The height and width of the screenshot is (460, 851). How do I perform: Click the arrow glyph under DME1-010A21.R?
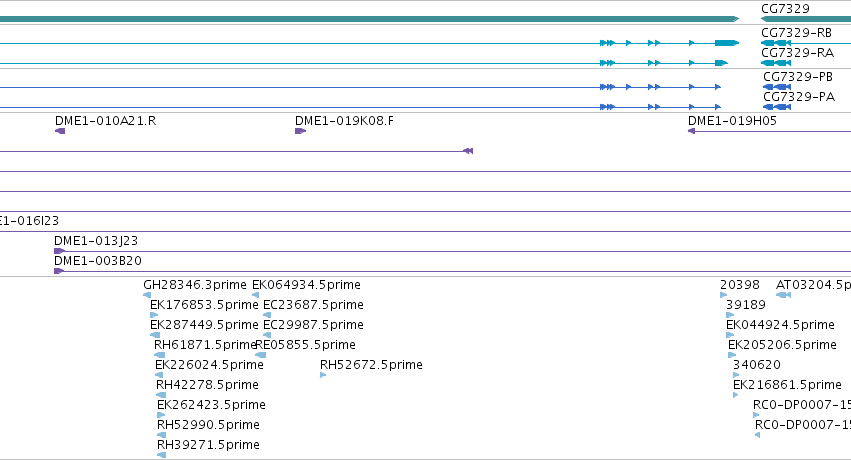tap(60, 131)
